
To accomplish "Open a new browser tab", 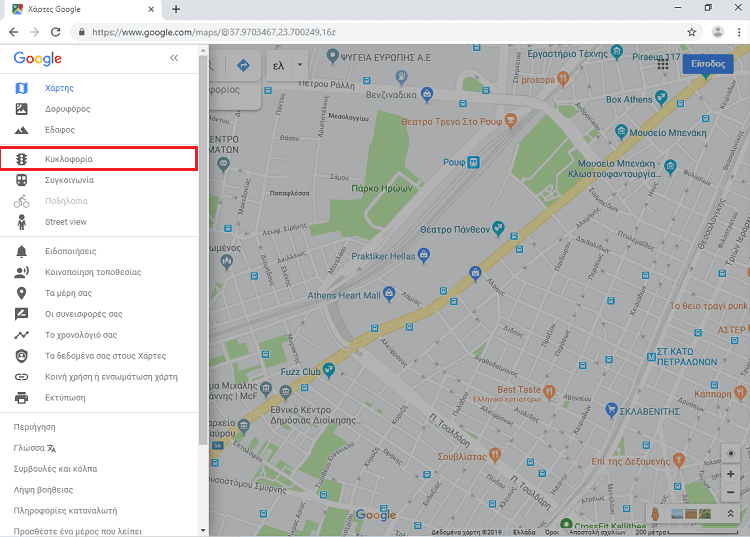I will (176, 9).
